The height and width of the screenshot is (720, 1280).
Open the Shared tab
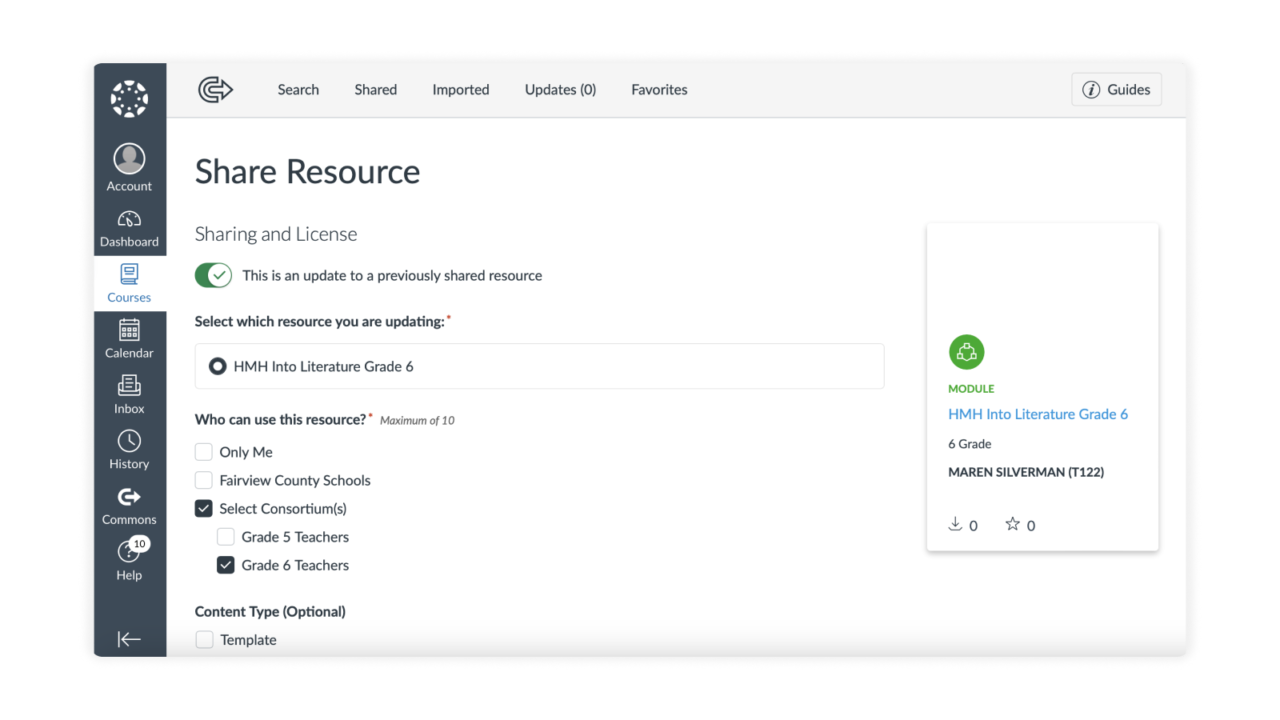(x=375, y=89)
